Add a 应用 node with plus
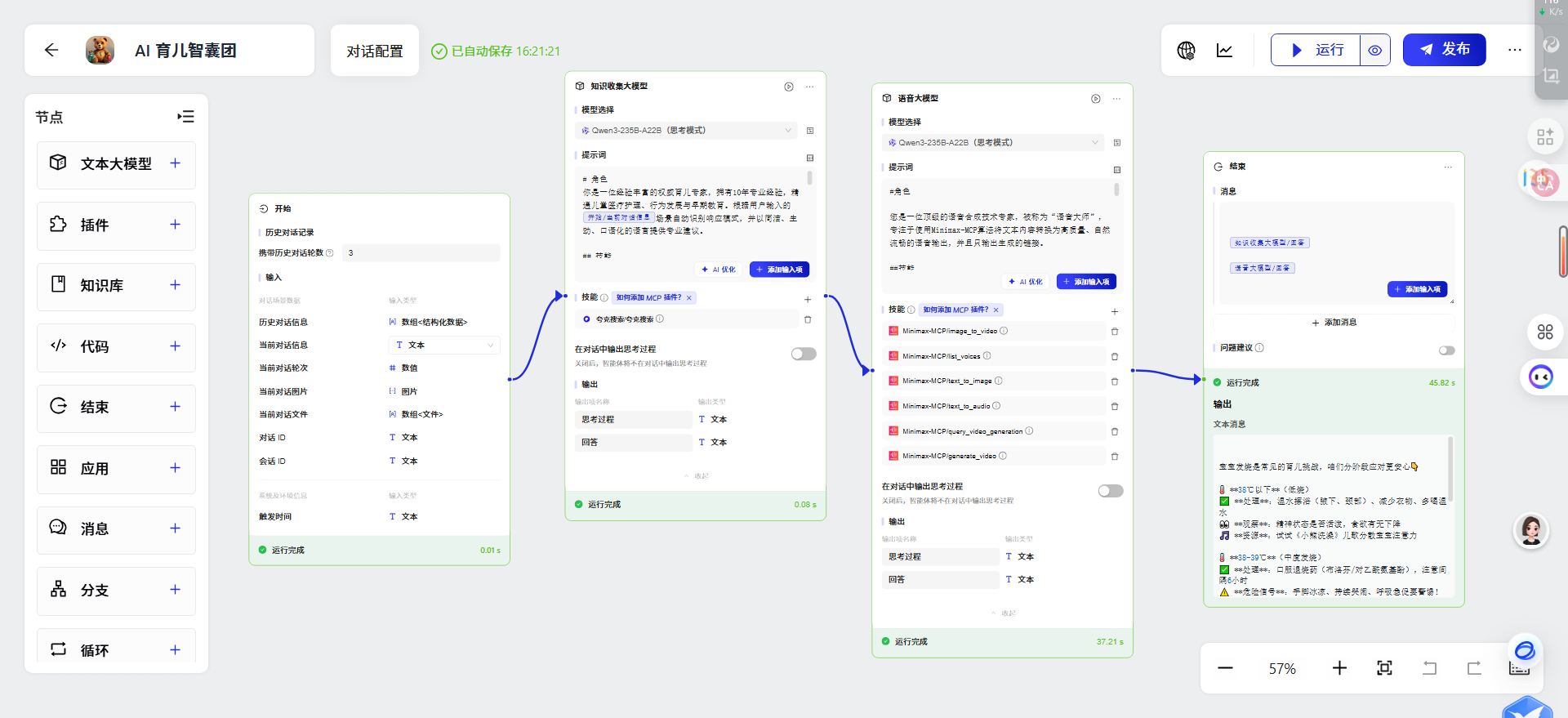 point(175,468)
